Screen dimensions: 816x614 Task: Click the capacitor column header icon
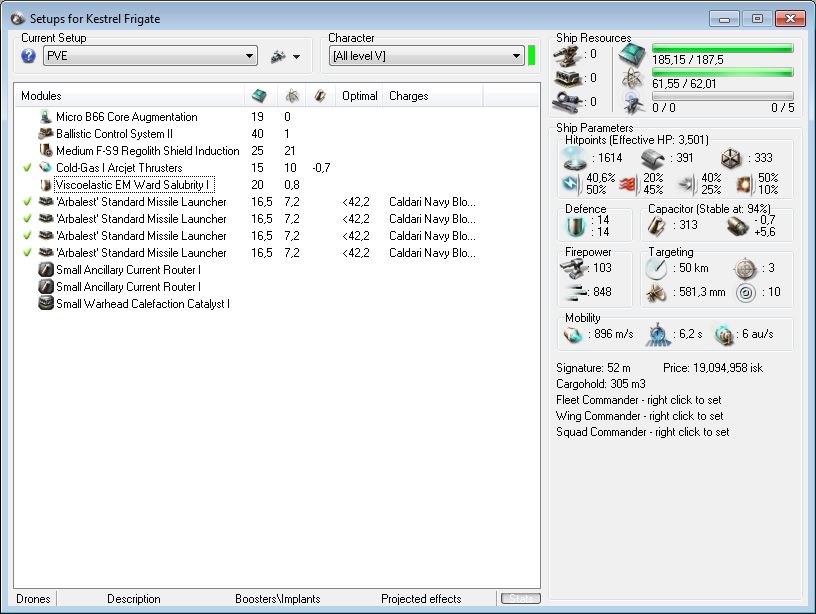point(320,96)
